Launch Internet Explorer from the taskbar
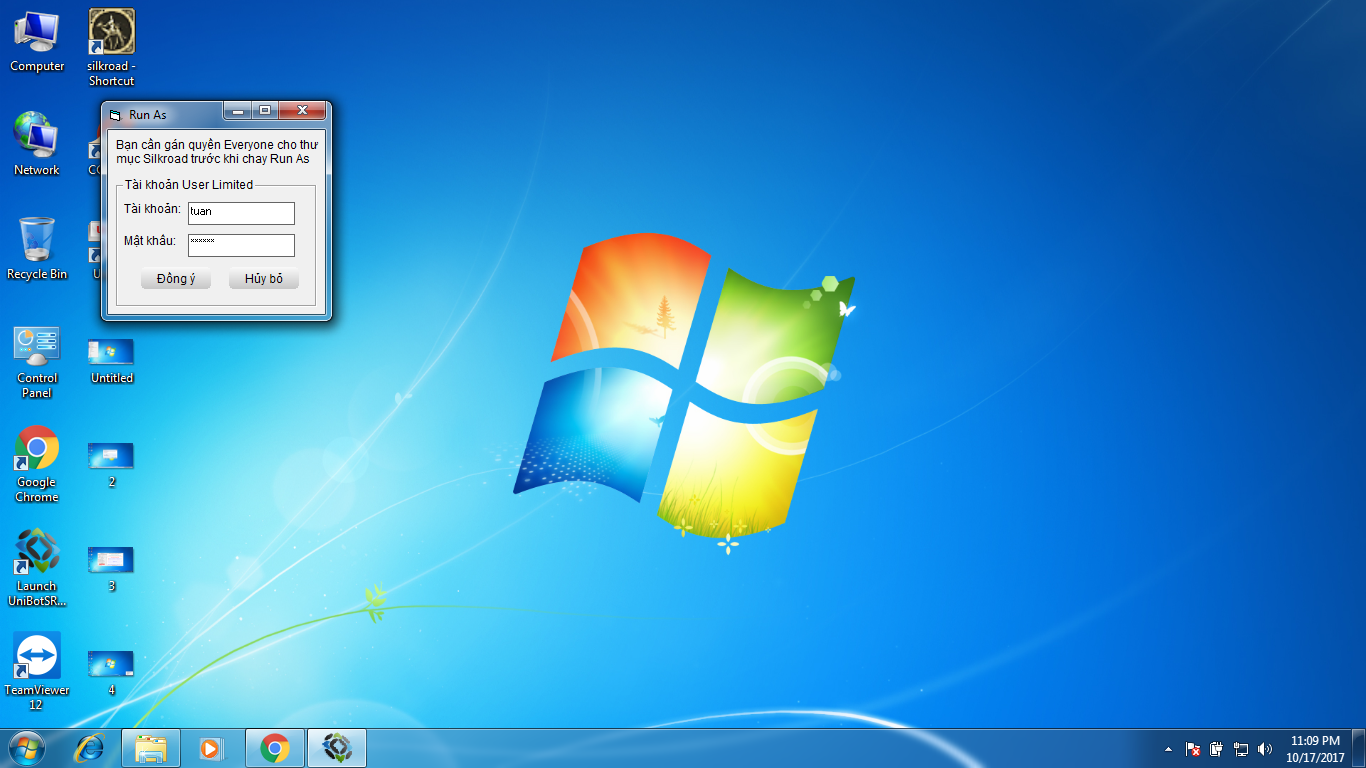This screenshot has height=768, width=1366. 91,748
